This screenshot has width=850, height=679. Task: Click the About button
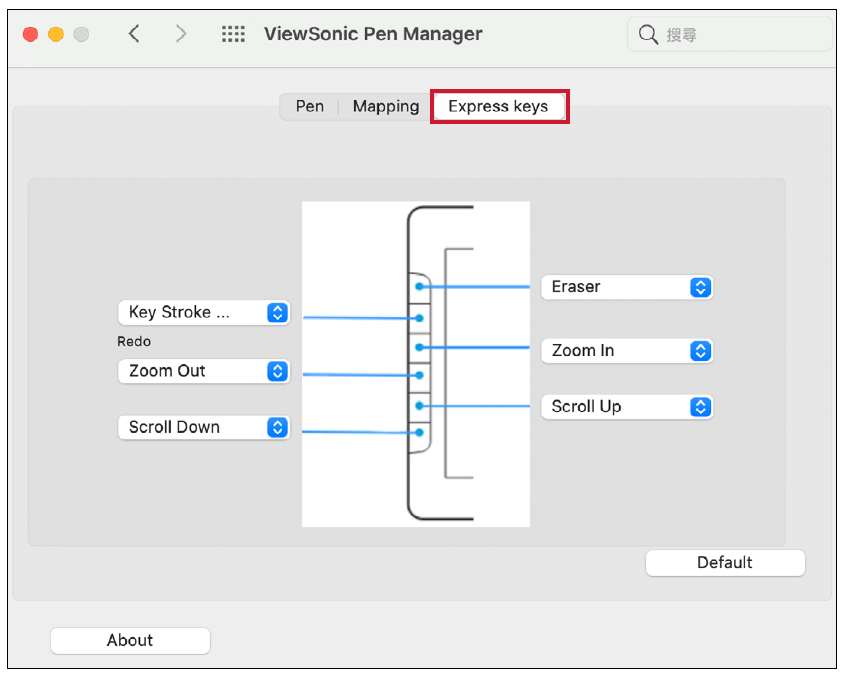(x=130, y=640)
